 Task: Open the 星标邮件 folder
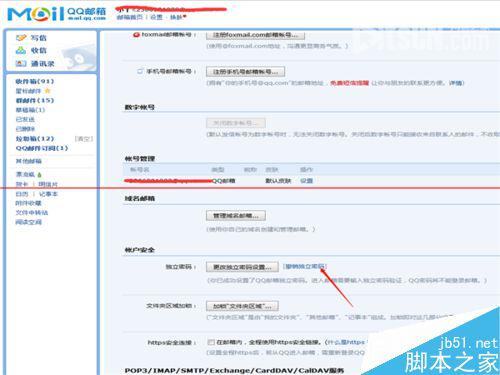click(x=28, y=91)
